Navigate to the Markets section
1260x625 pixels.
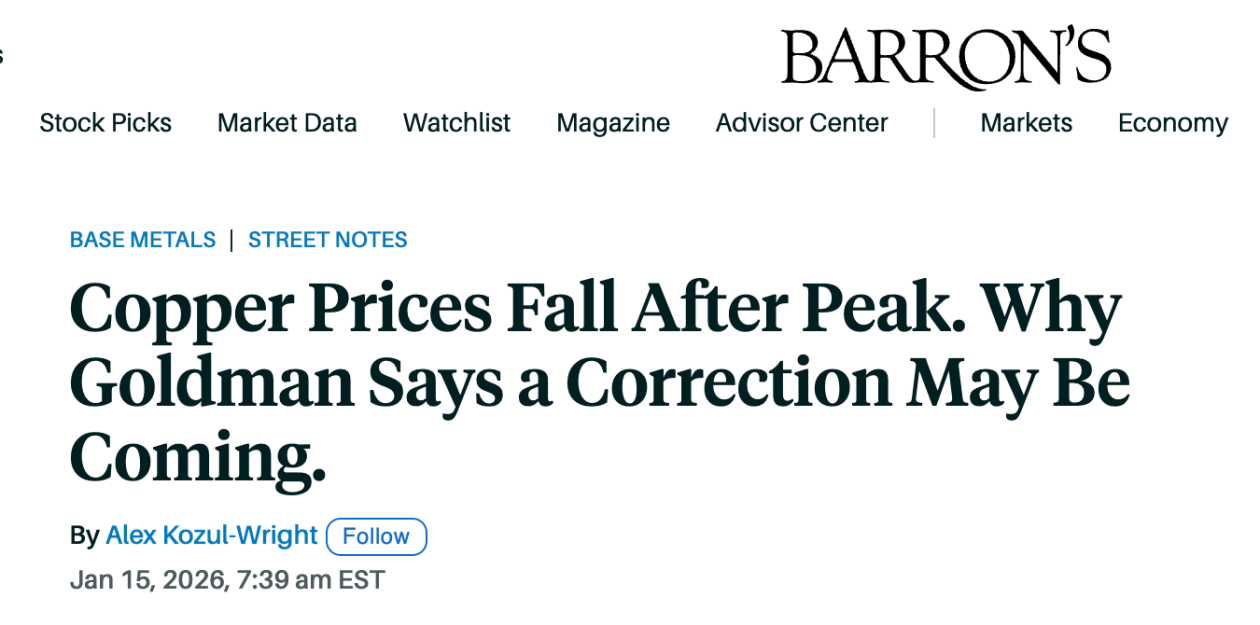1026,123
